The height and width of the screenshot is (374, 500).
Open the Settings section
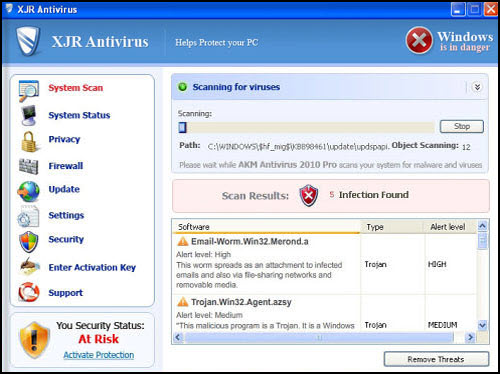pos(66,215)
